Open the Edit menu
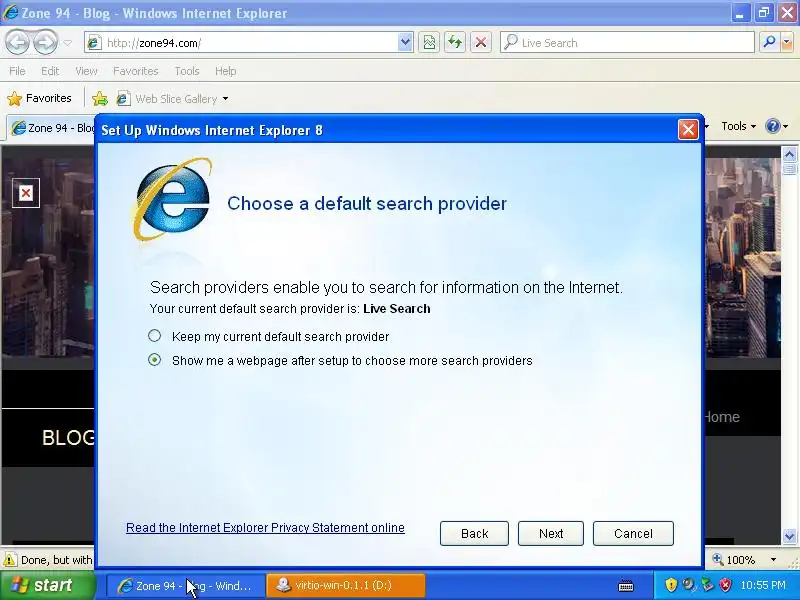 [50, 71]
